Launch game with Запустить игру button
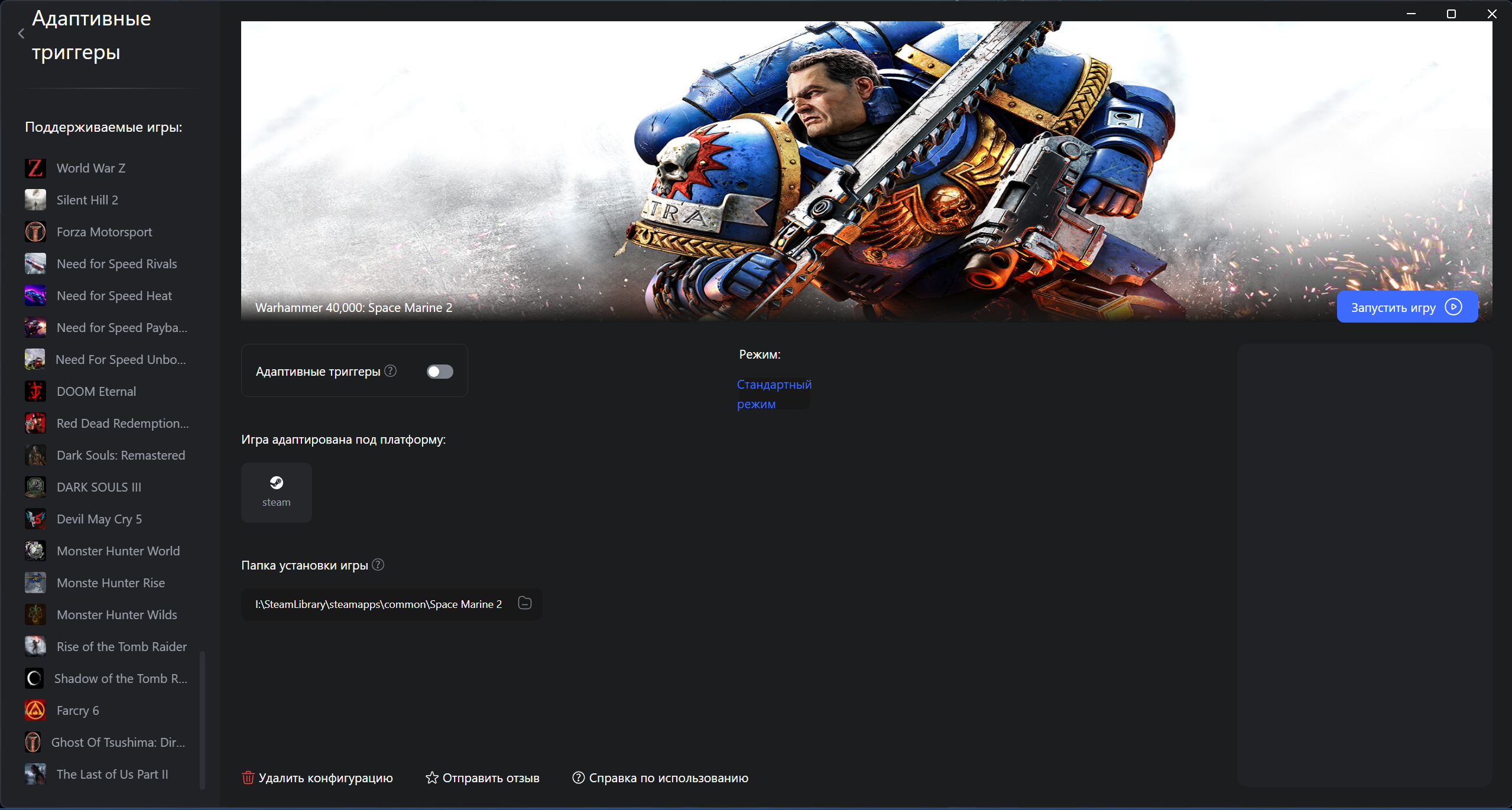 click(x=1407, y=307)
